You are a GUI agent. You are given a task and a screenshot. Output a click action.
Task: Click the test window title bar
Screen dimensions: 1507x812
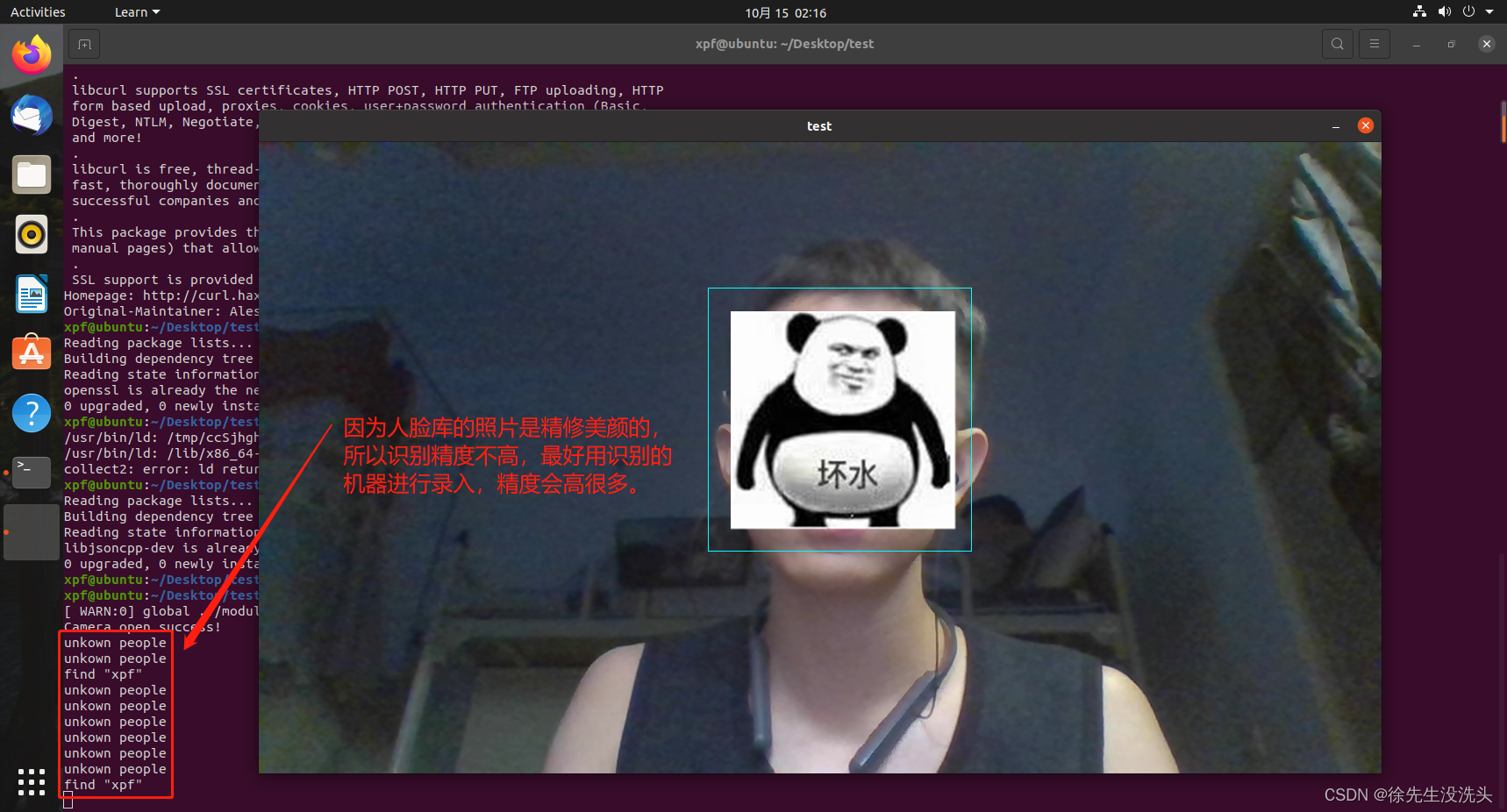819,126
